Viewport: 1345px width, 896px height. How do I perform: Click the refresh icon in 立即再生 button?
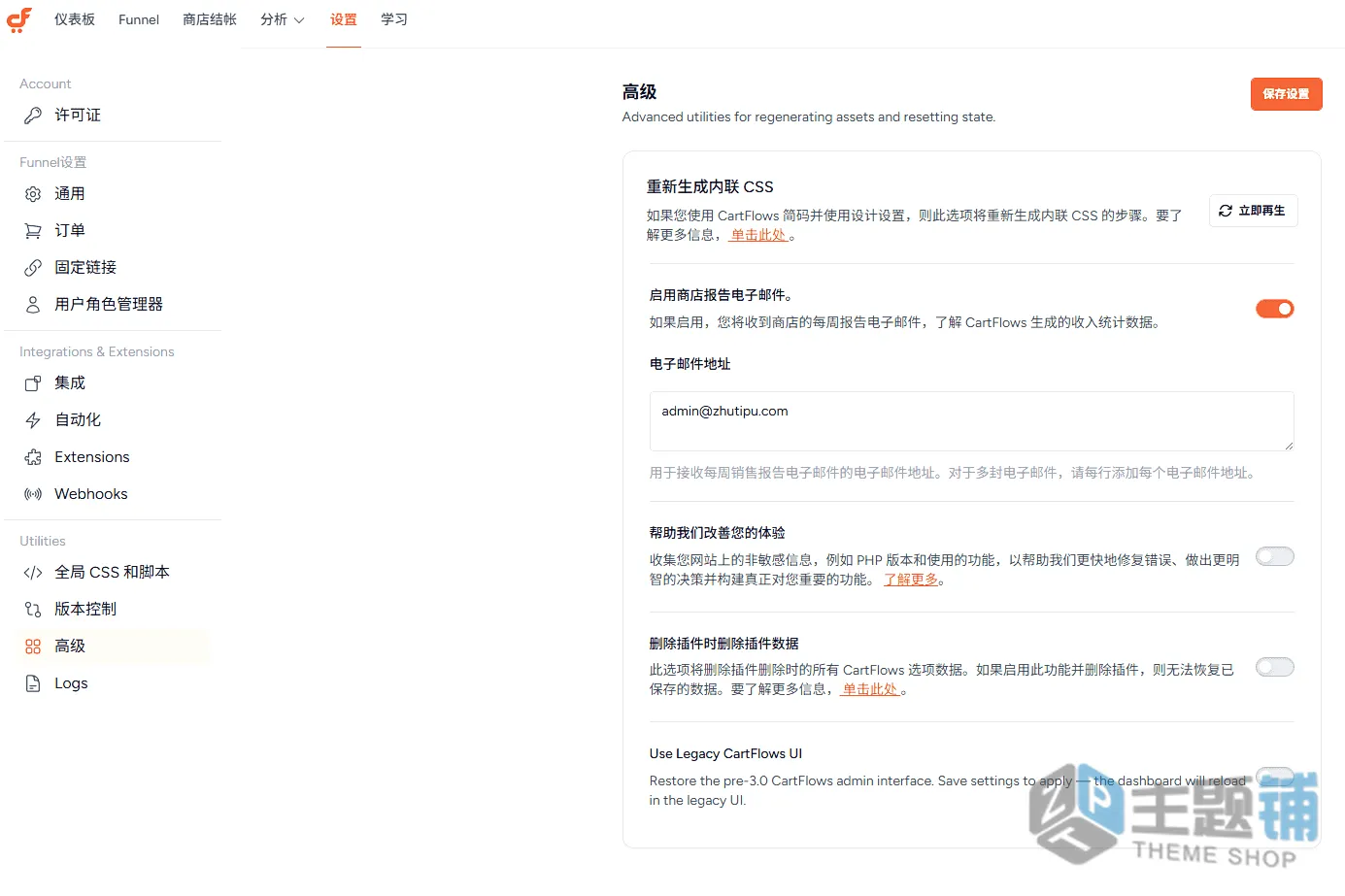[x=1226, y=211]
